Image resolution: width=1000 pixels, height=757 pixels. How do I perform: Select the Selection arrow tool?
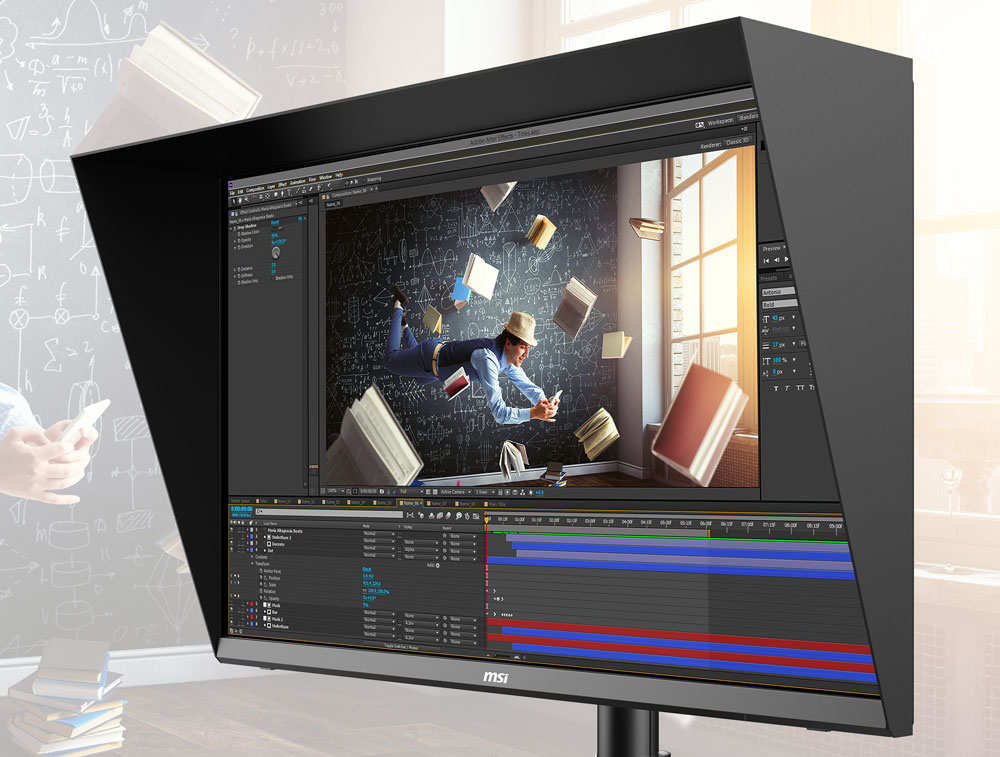(233, 200)
